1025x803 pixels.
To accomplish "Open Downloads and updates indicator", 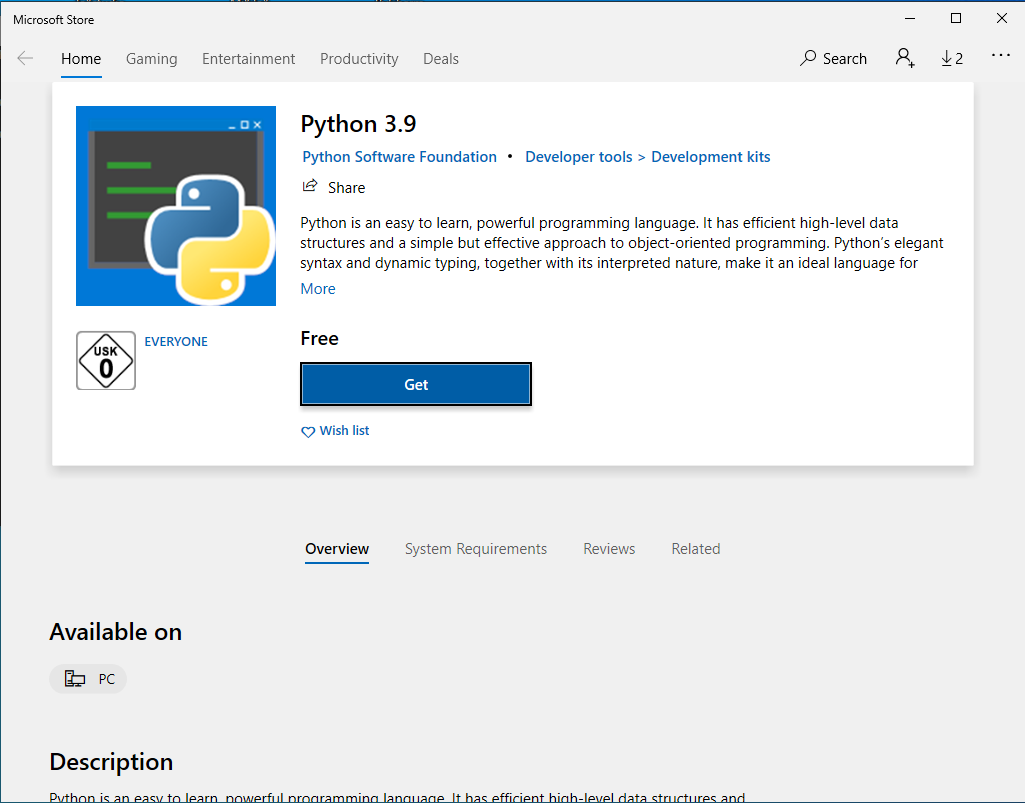I will tap(952, 58).
